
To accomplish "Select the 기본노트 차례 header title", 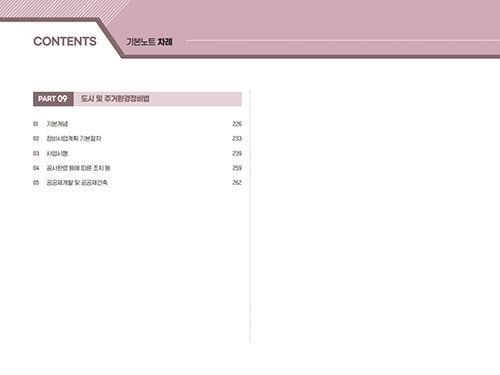I will tap(149, 42).
